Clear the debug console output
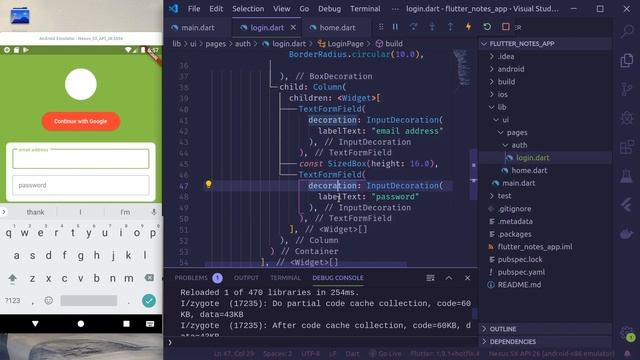This screenshot has width=640, height=360. pyautogui.click(x=430, y=278)
